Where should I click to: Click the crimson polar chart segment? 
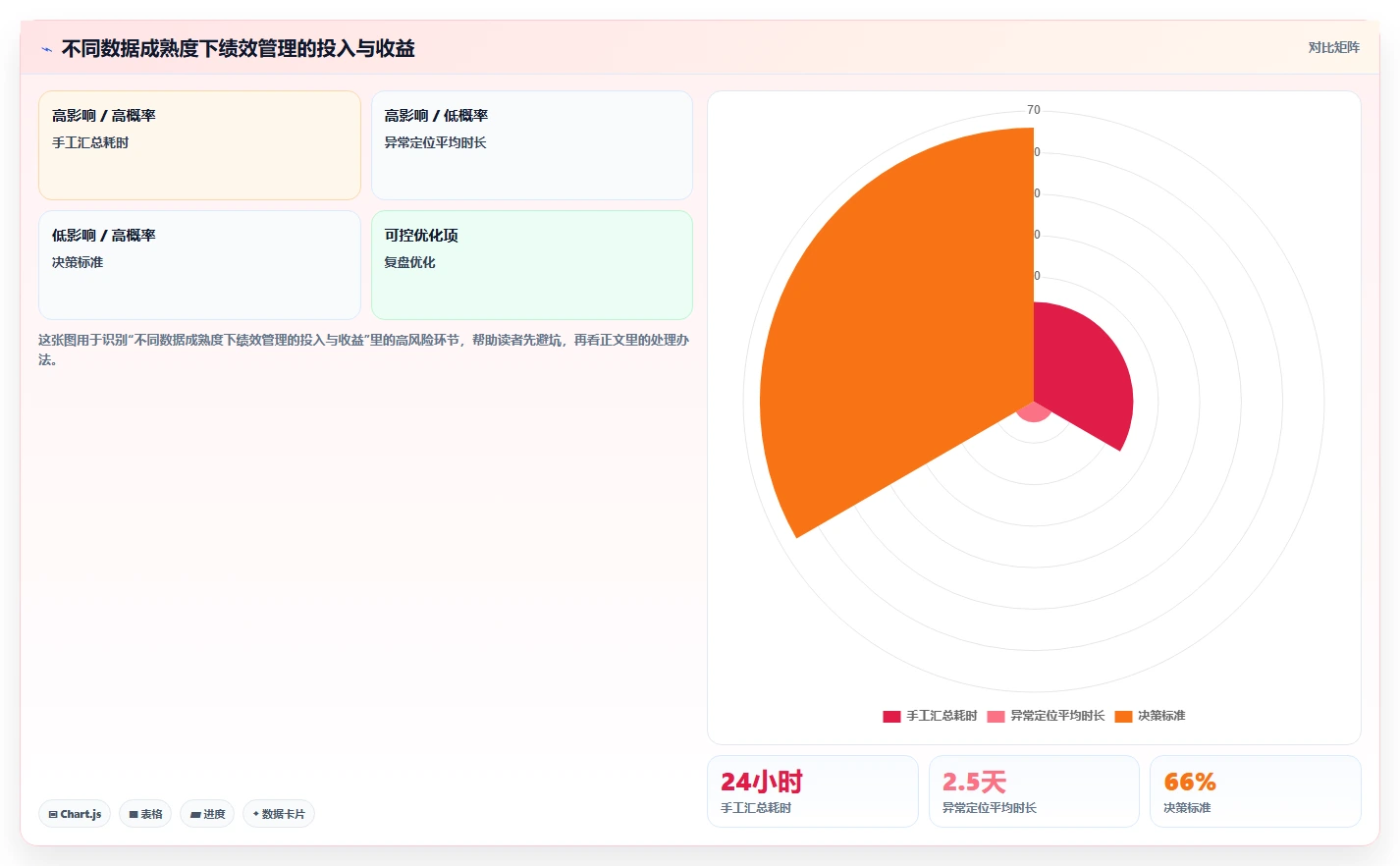pos(1085,378)
